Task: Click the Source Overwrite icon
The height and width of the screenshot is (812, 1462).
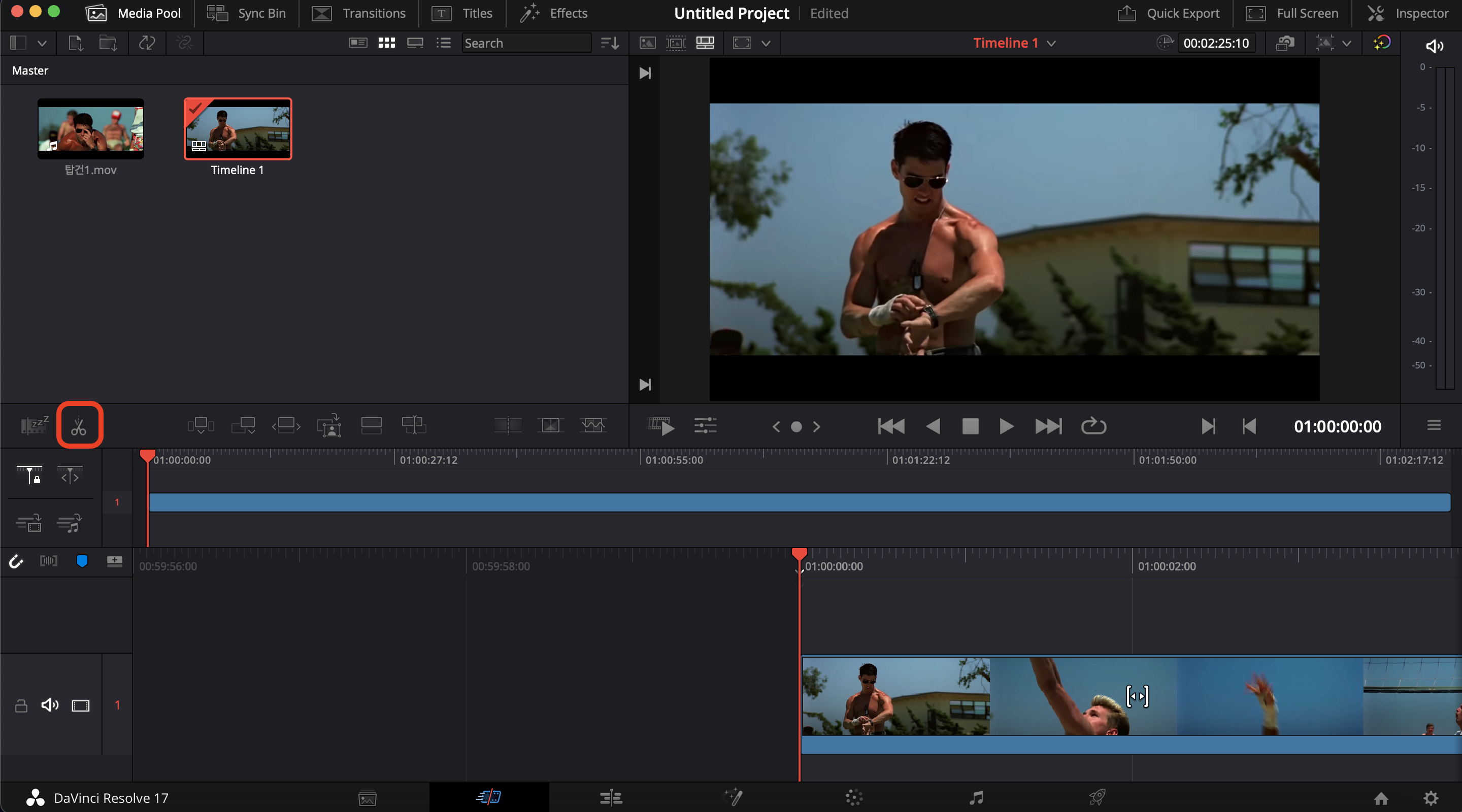Action: point(414,425)
